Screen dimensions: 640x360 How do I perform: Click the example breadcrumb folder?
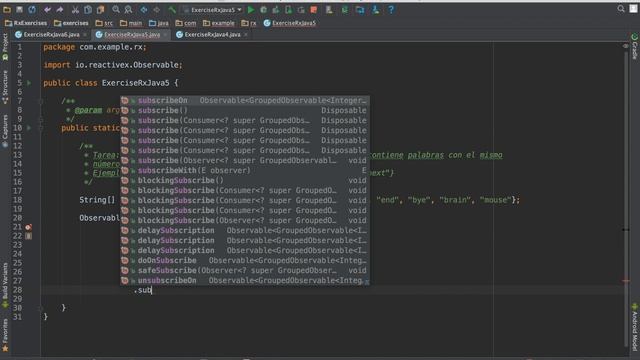[219, 23]
